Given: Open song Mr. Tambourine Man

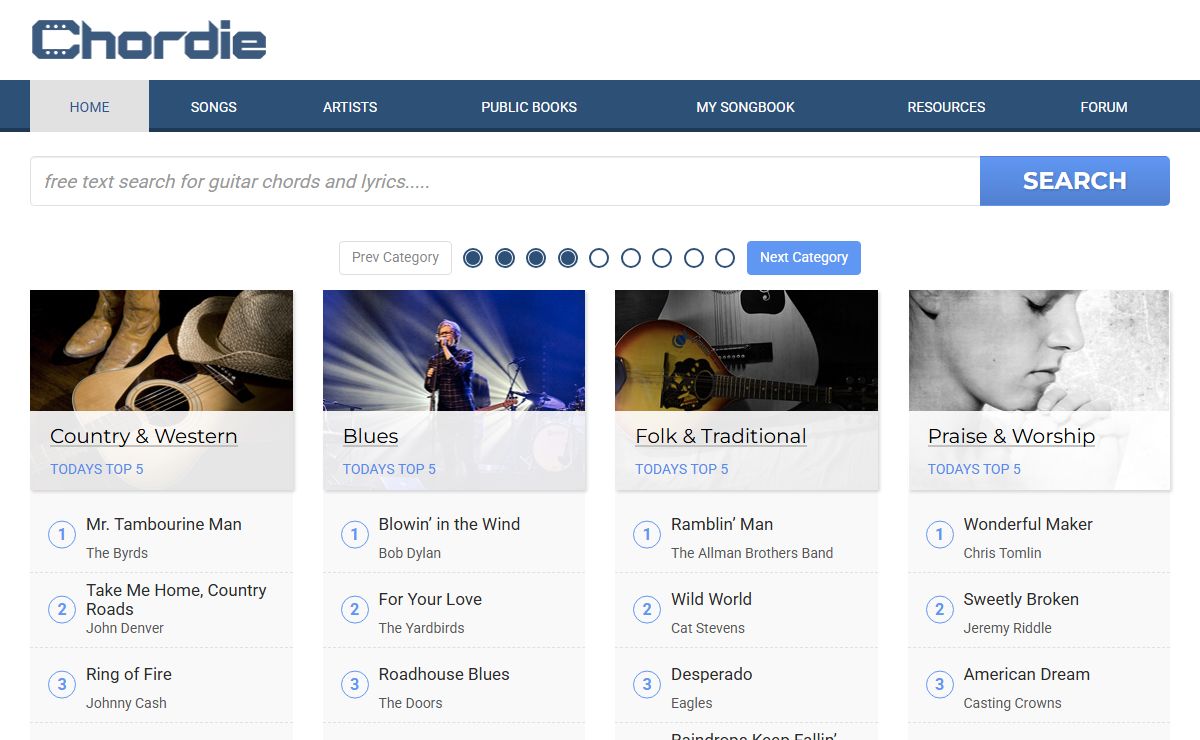Looking at the screenshot, I should (164, 524).
